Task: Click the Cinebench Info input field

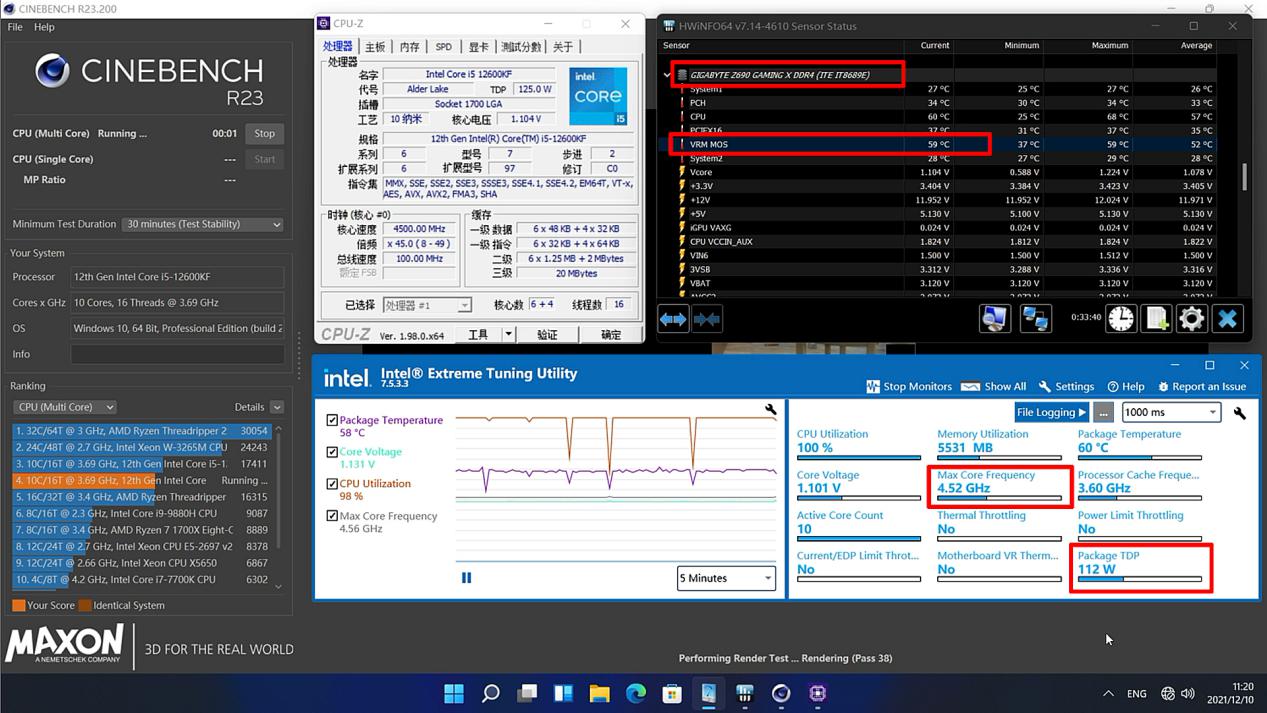Action: [x=177, y=354]
